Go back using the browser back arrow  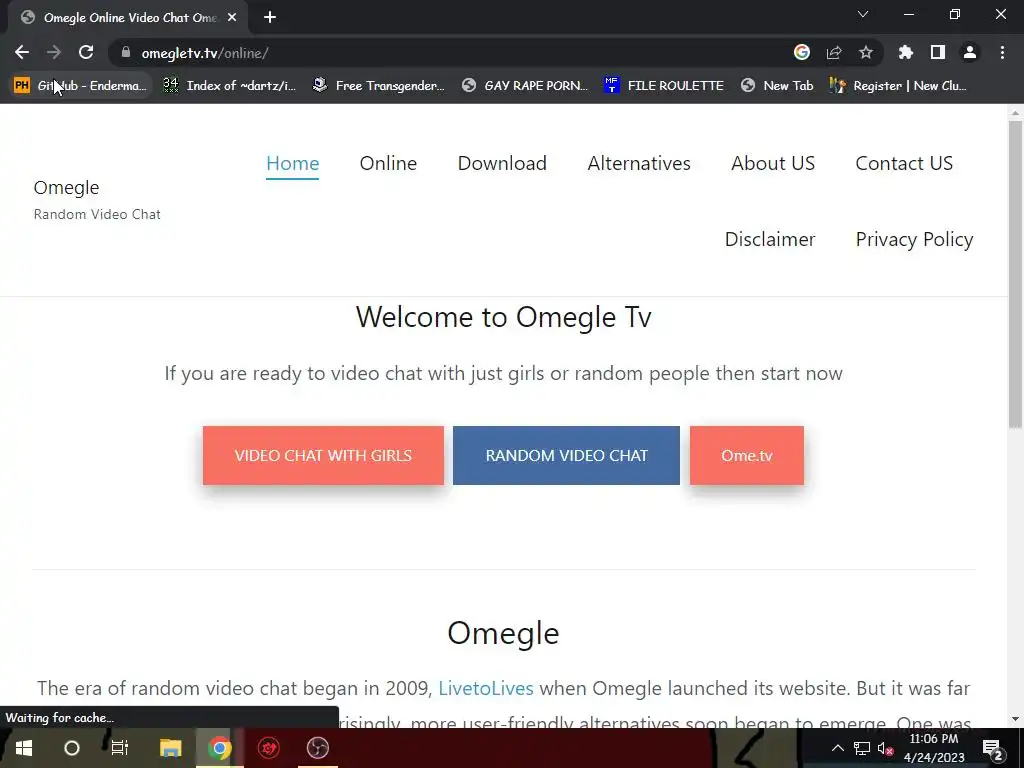[x=22, y=52]
